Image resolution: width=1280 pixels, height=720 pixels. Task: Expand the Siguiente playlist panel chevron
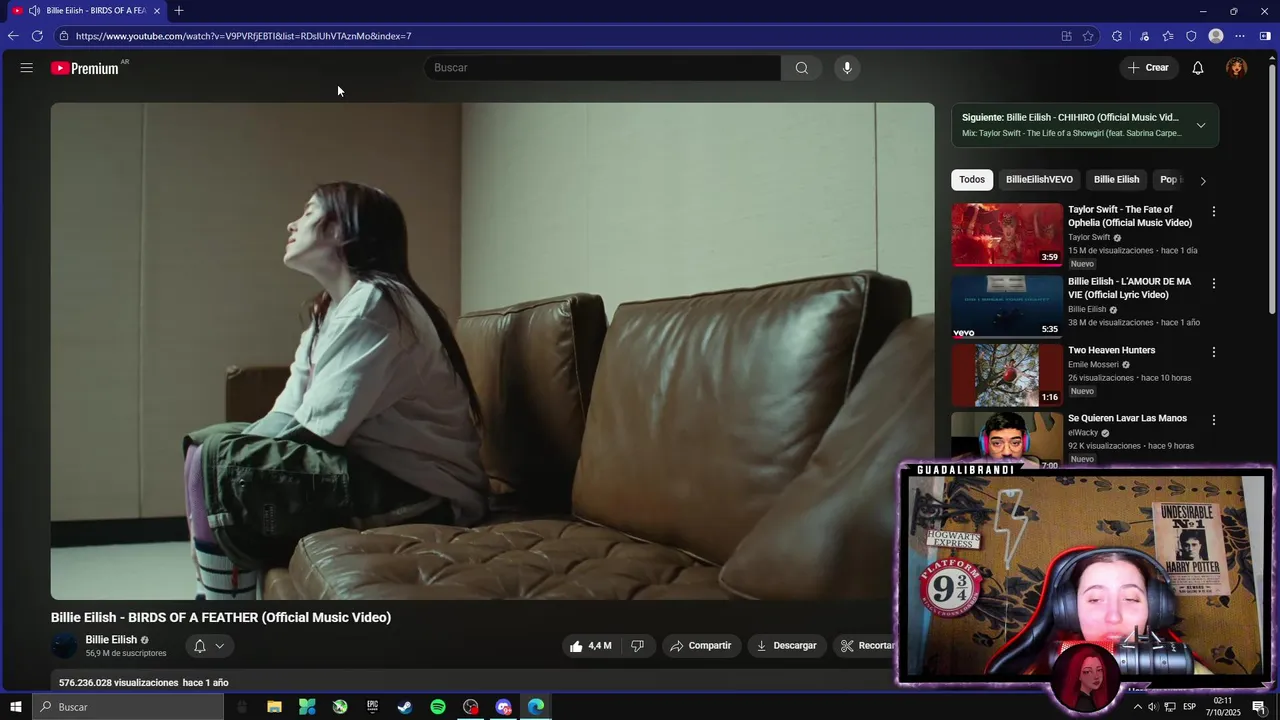(1201, 125)
